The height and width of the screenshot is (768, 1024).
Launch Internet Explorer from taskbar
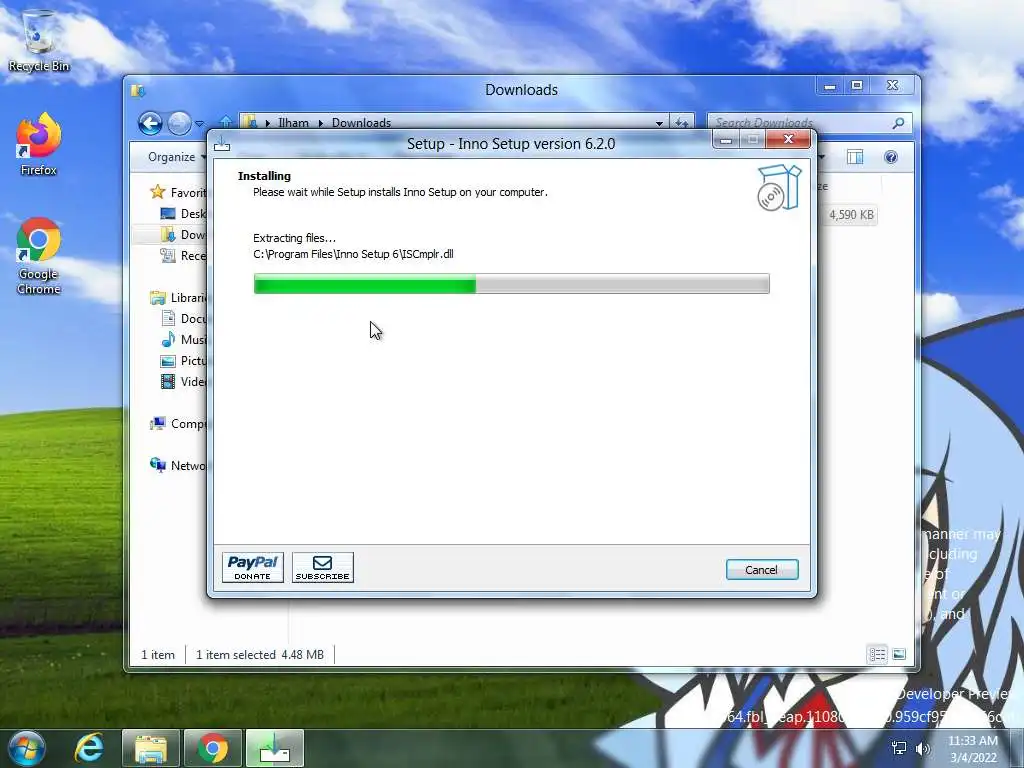pyautogui.click(x=89, y=748)
